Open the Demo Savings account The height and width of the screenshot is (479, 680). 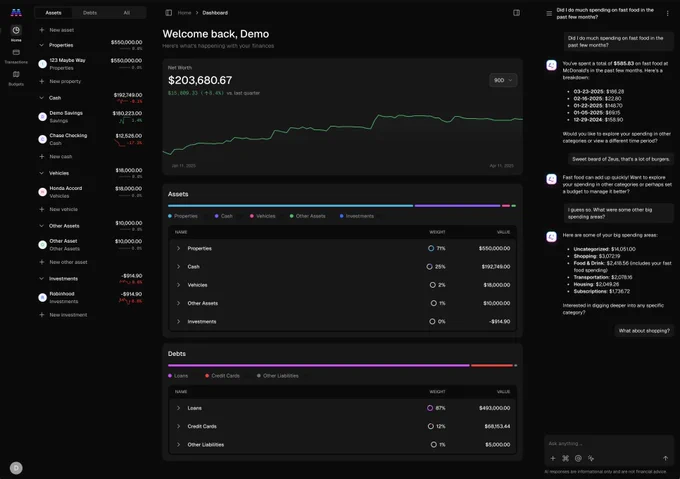90,117
